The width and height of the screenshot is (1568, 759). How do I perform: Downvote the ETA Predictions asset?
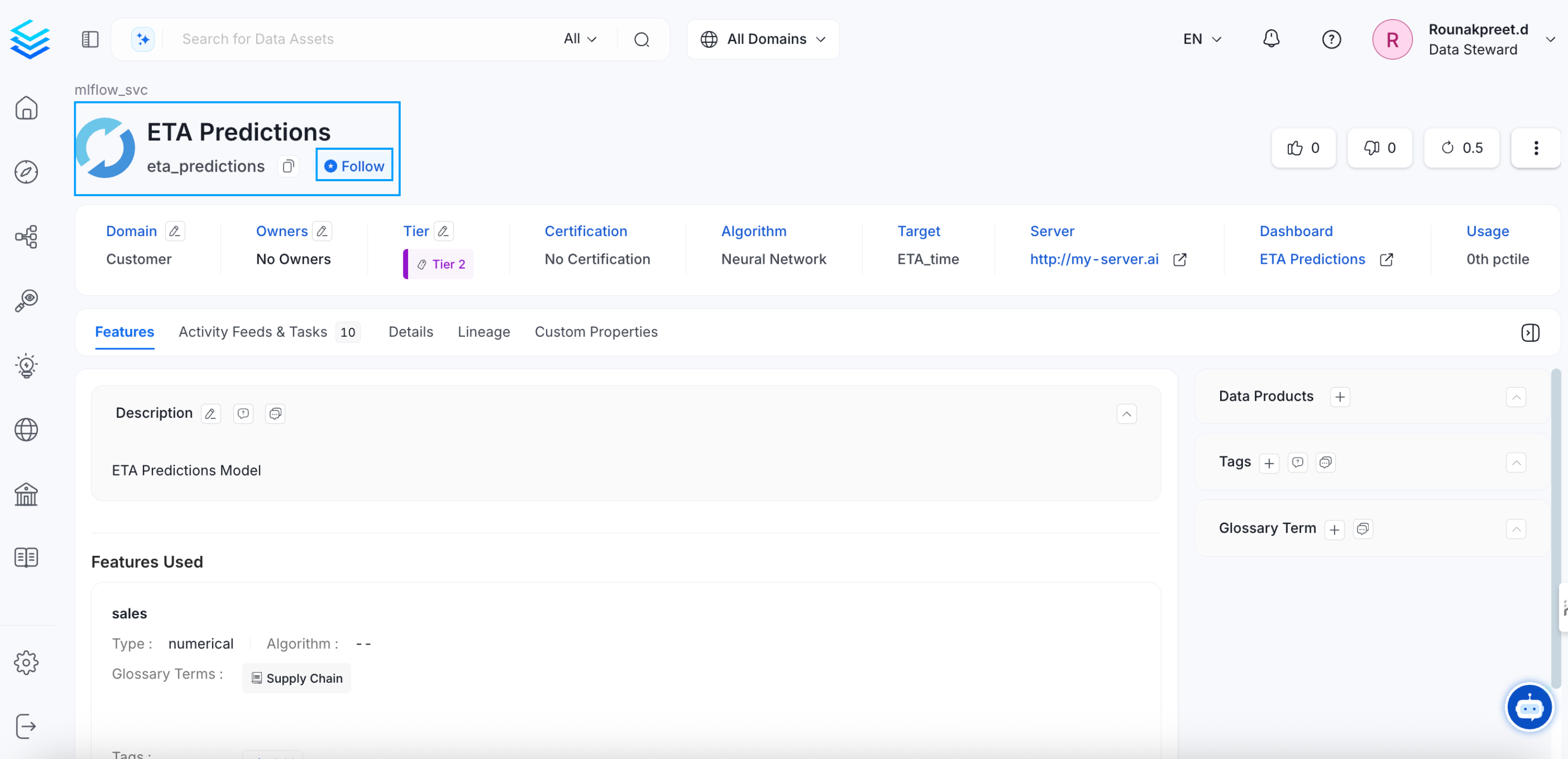[x=1379, y=148]
